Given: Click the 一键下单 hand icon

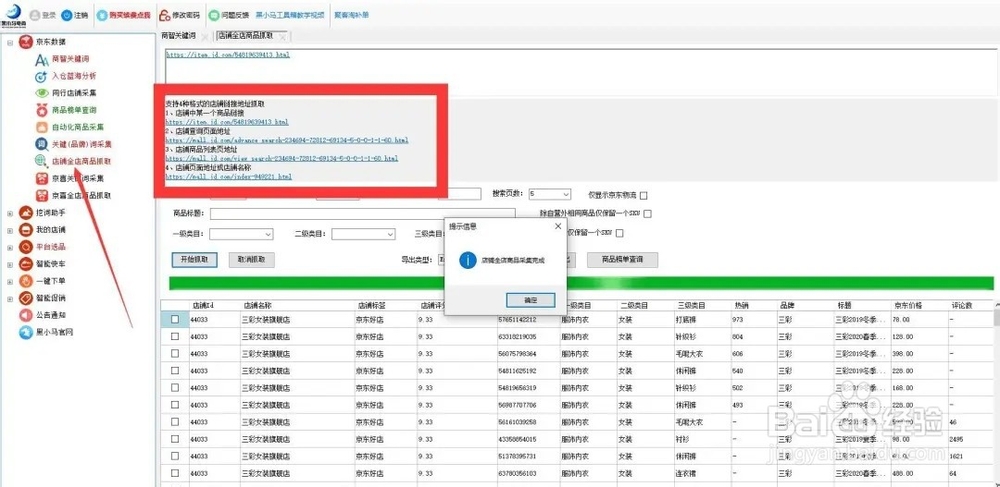Looking at the screenshot, I should click(26, 280).
